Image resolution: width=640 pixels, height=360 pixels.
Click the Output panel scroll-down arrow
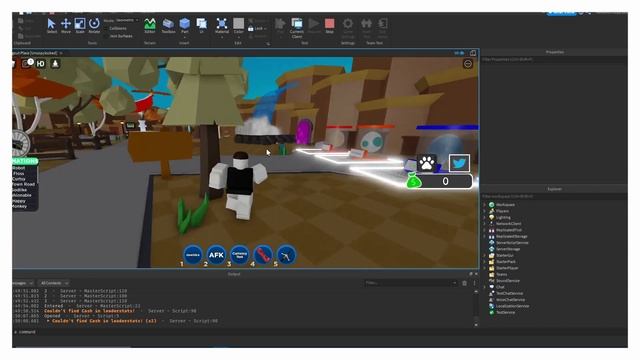tap(476, 325)
